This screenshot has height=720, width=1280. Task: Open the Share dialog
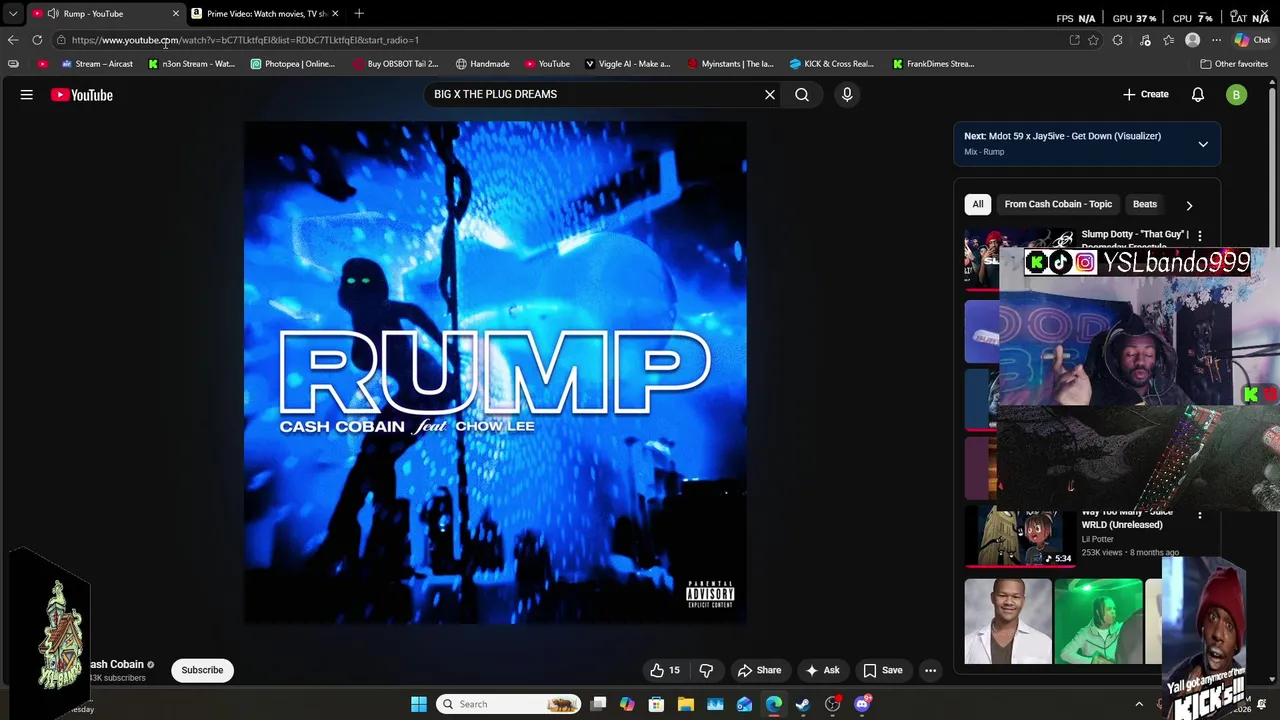pos(759,671)
